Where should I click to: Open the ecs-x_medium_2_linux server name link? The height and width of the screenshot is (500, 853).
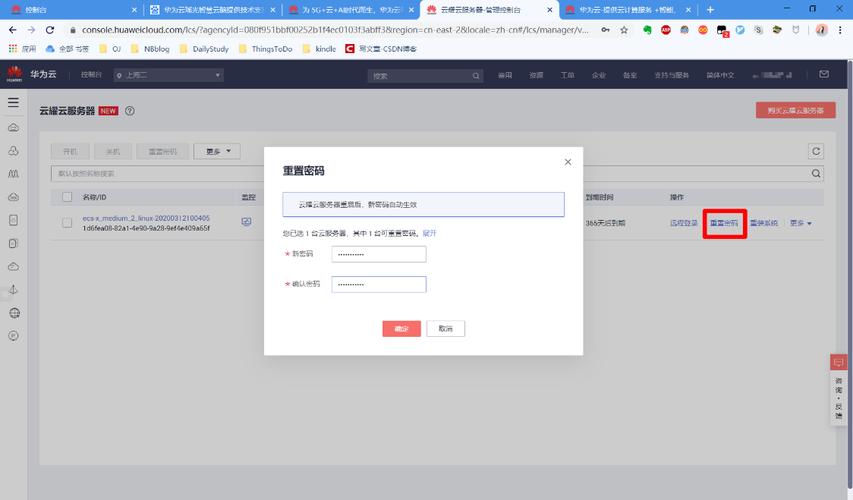(x=146, y=218)
